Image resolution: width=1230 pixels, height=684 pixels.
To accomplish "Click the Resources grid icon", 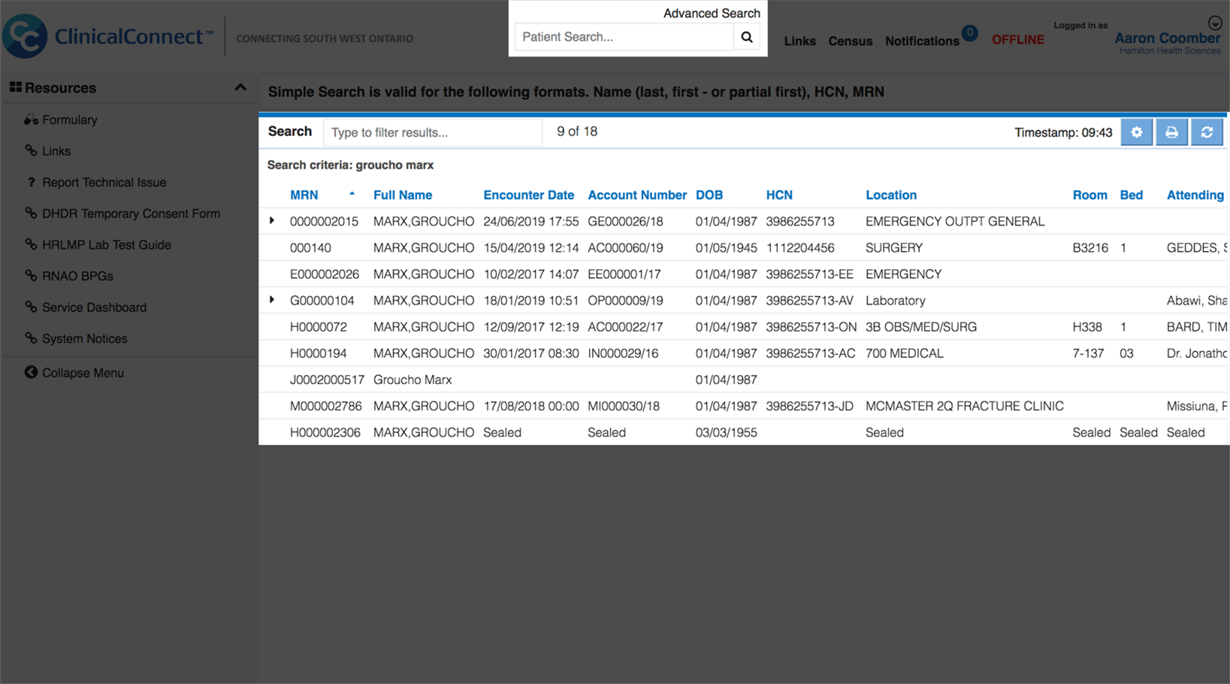I will (x=15, y=87).
